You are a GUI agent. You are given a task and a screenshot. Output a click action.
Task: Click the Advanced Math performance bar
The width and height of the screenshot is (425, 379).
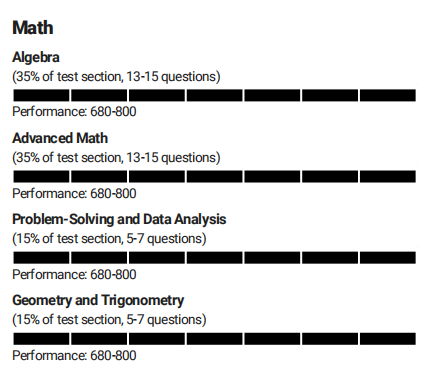point(214,176)
